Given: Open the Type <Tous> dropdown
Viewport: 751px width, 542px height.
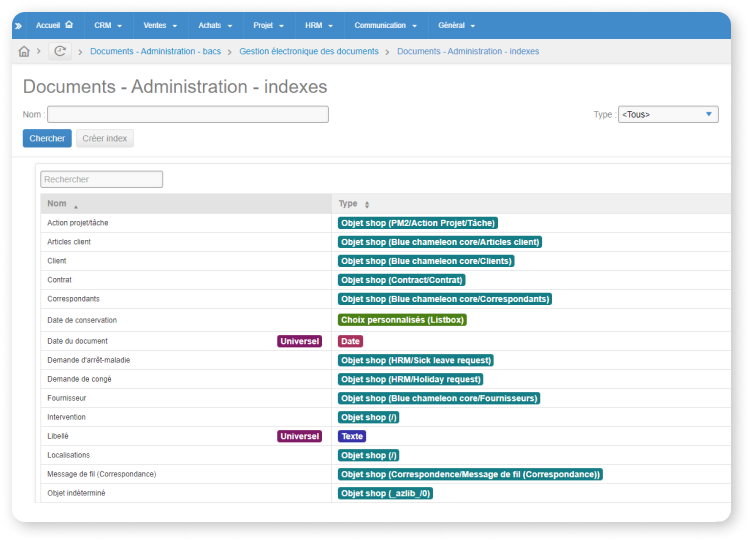Looking at the screenshot, I should click(x=668, y=114).
